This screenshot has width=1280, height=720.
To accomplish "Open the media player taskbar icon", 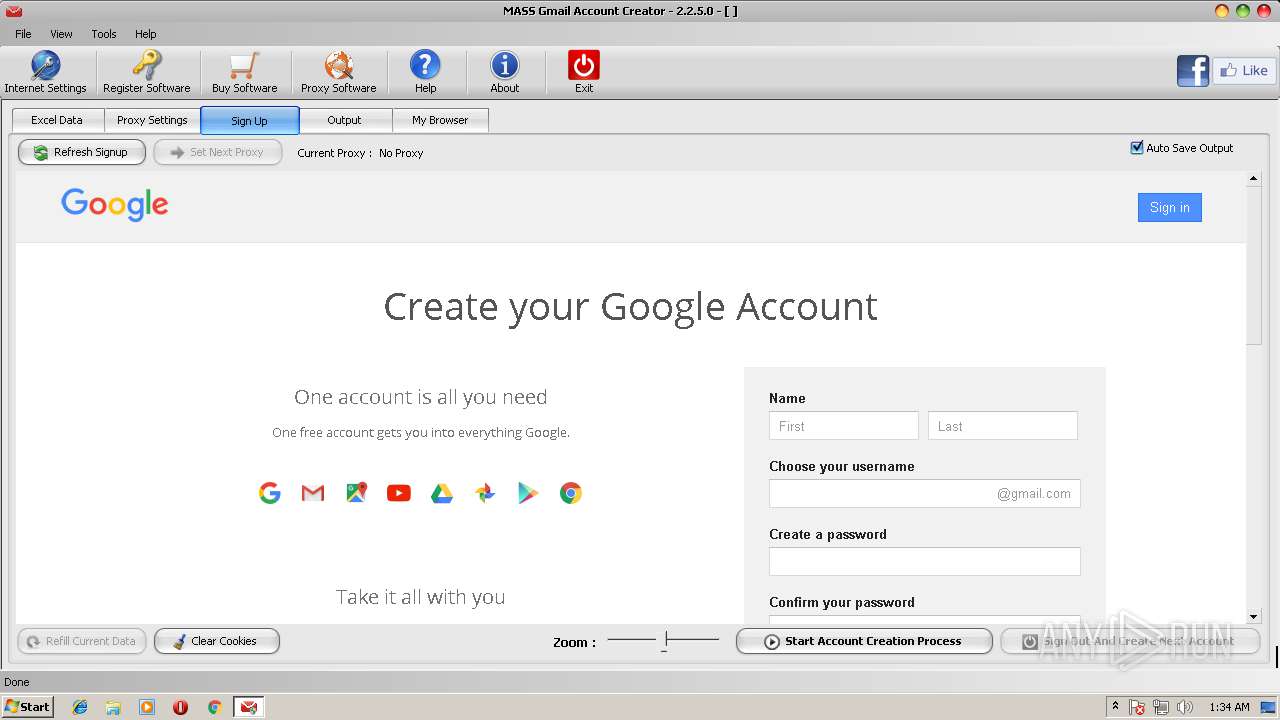I will click(x=147, y=707).
